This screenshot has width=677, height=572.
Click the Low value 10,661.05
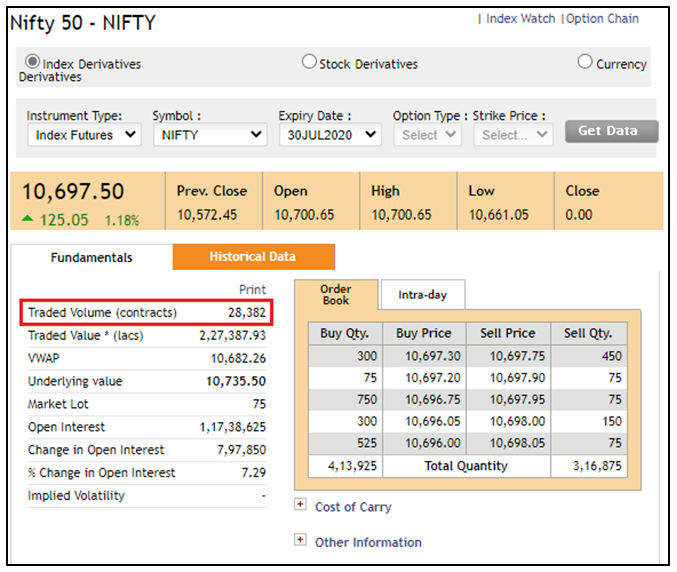tap(499, 215)
